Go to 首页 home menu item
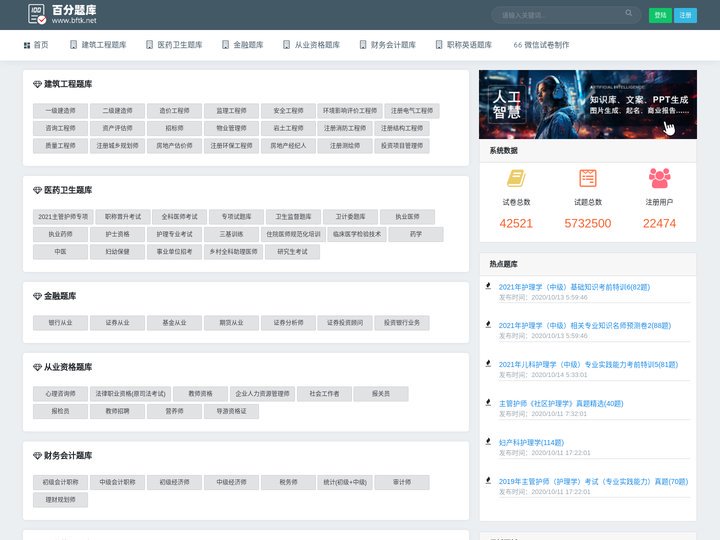The image size is (720, 540). pos(36,45)
